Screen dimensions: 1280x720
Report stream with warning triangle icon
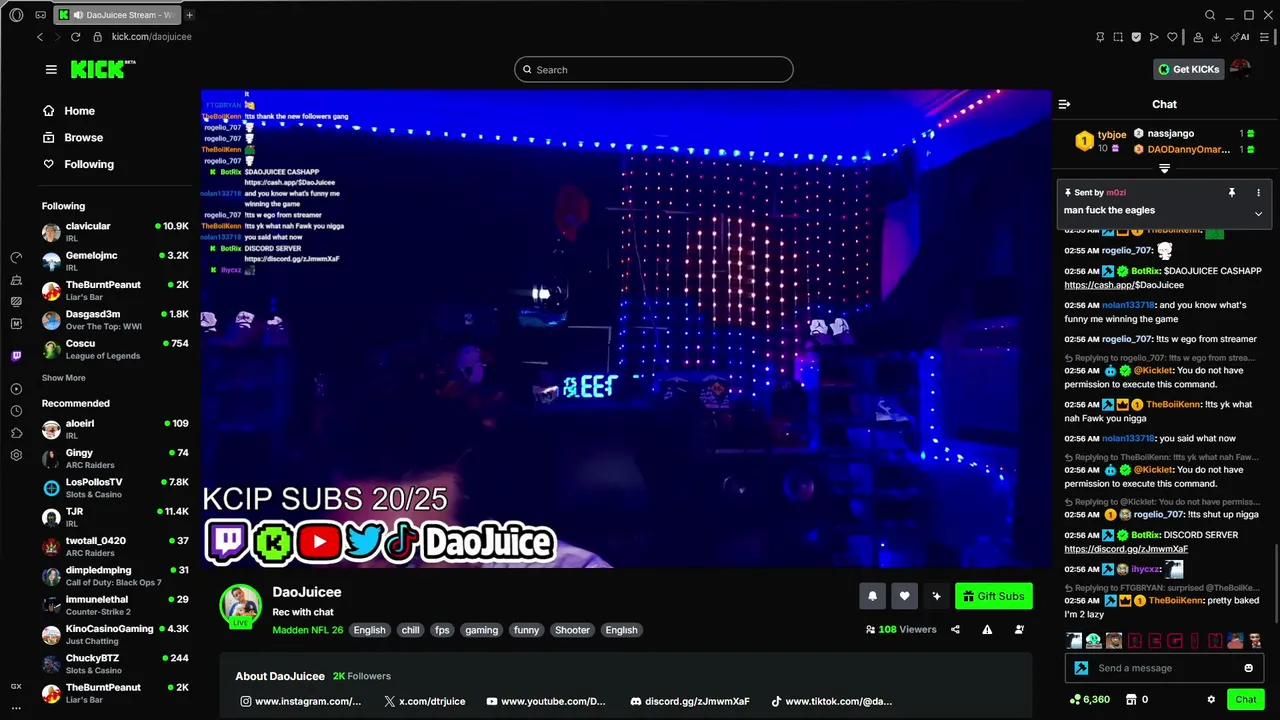(x=987, y=629)
